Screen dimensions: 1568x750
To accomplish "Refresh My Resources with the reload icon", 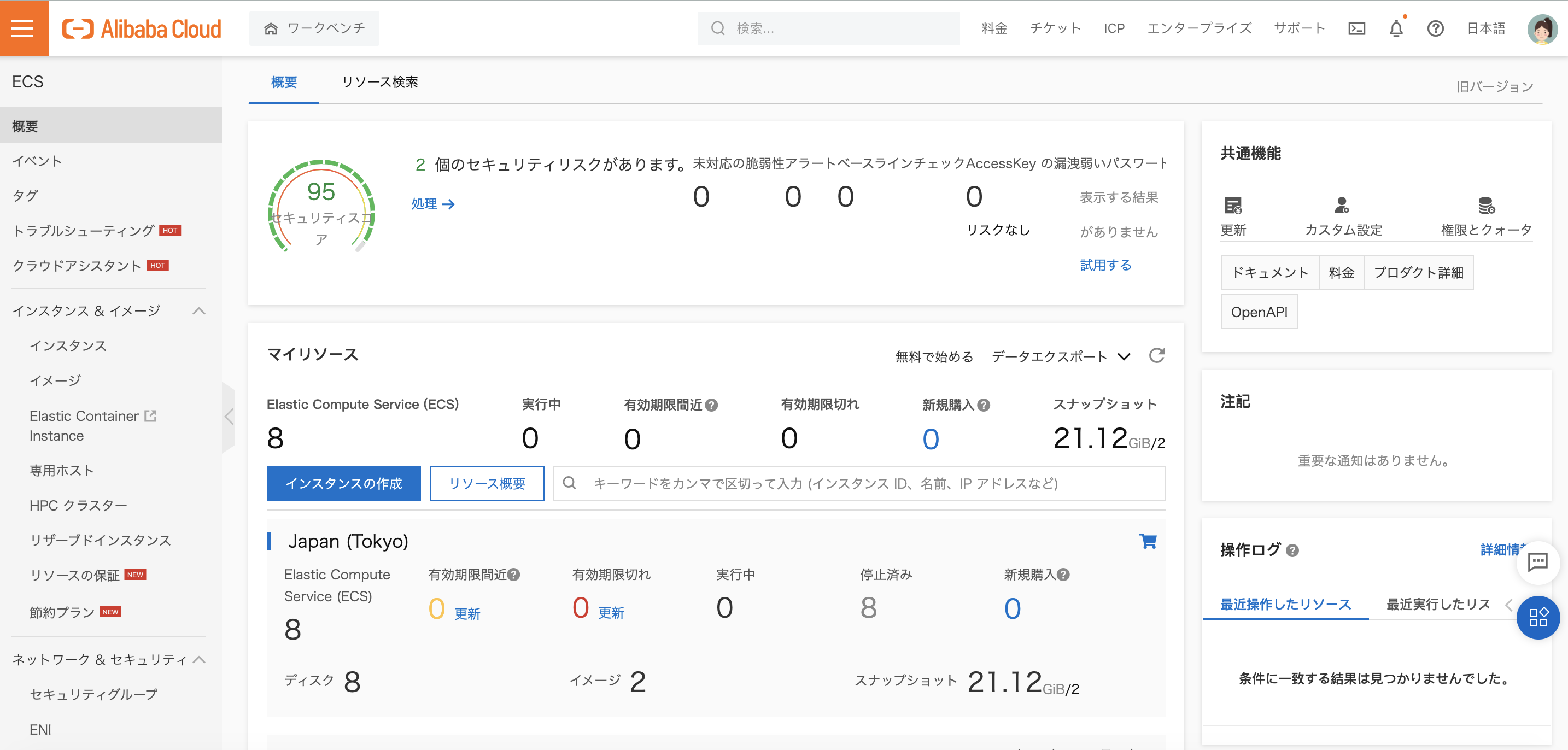I will coord(1156,355).
